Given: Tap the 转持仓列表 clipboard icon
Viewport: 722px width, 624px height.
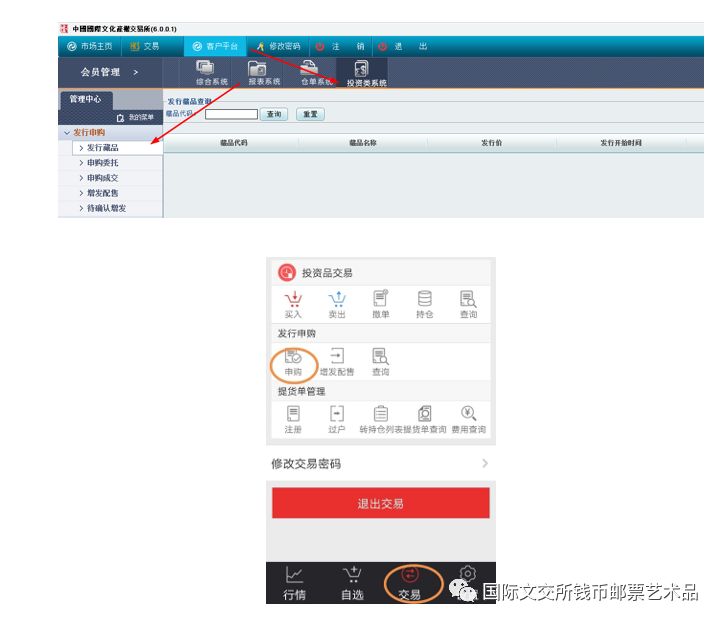Looking at the screenshot, I should pyautogui.click(x=381, y=419).
